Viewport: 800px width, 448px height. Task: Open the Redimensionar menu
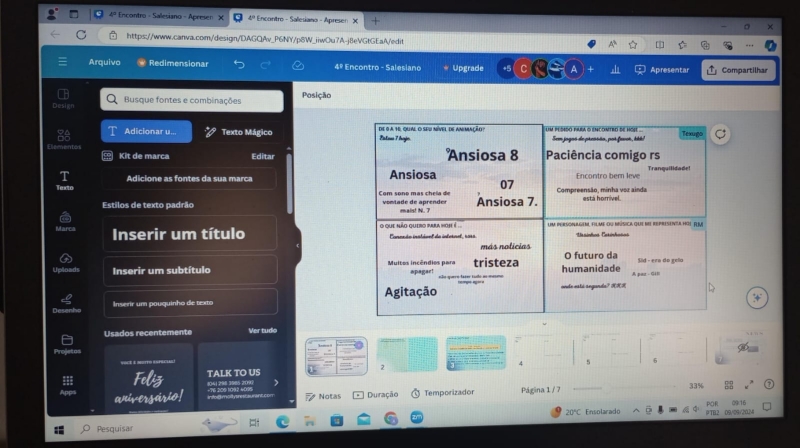pyautogui.click(x=173, y=63)
